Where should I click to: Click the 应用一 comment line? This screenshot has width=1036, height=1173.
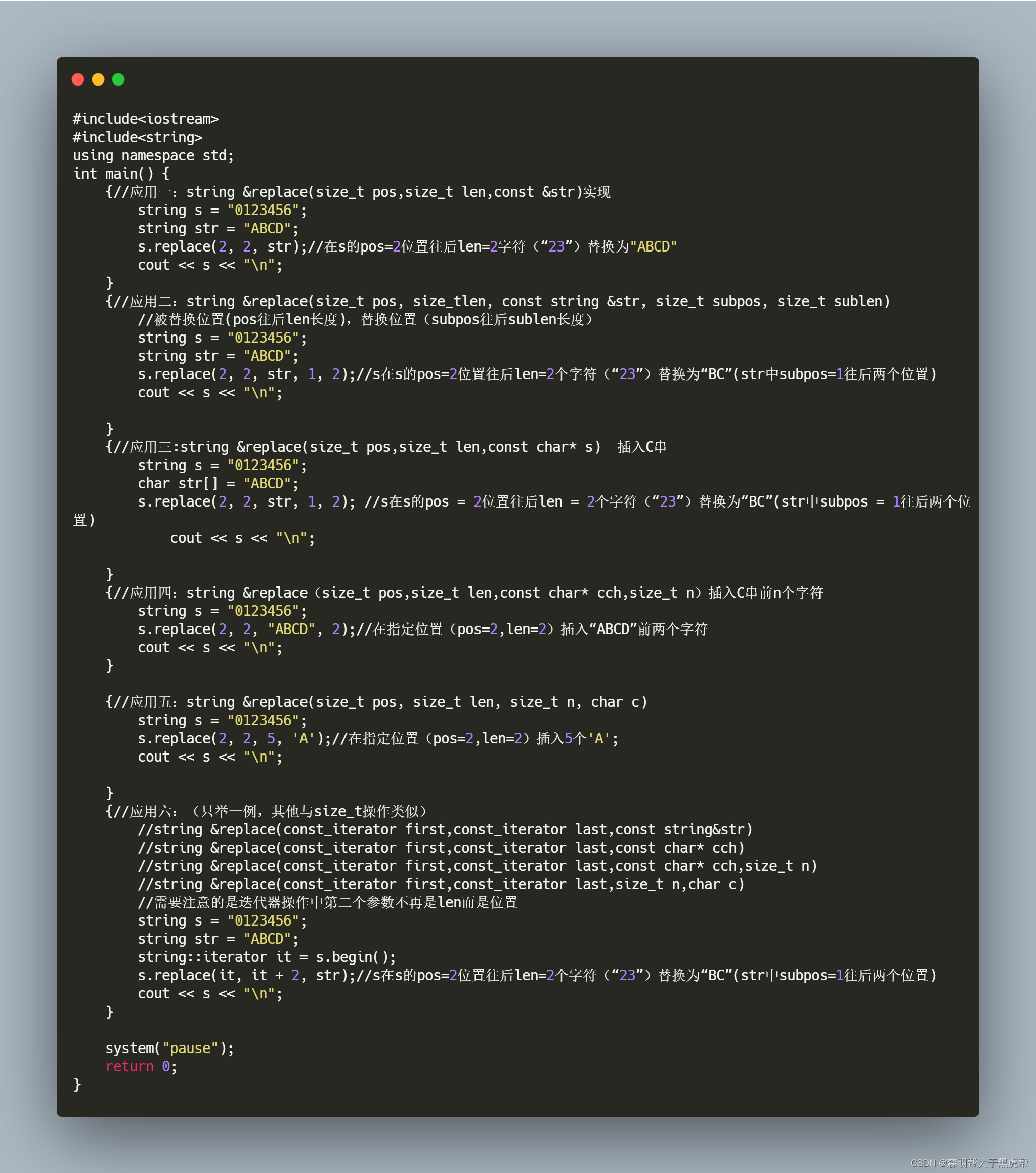point(358,192)
